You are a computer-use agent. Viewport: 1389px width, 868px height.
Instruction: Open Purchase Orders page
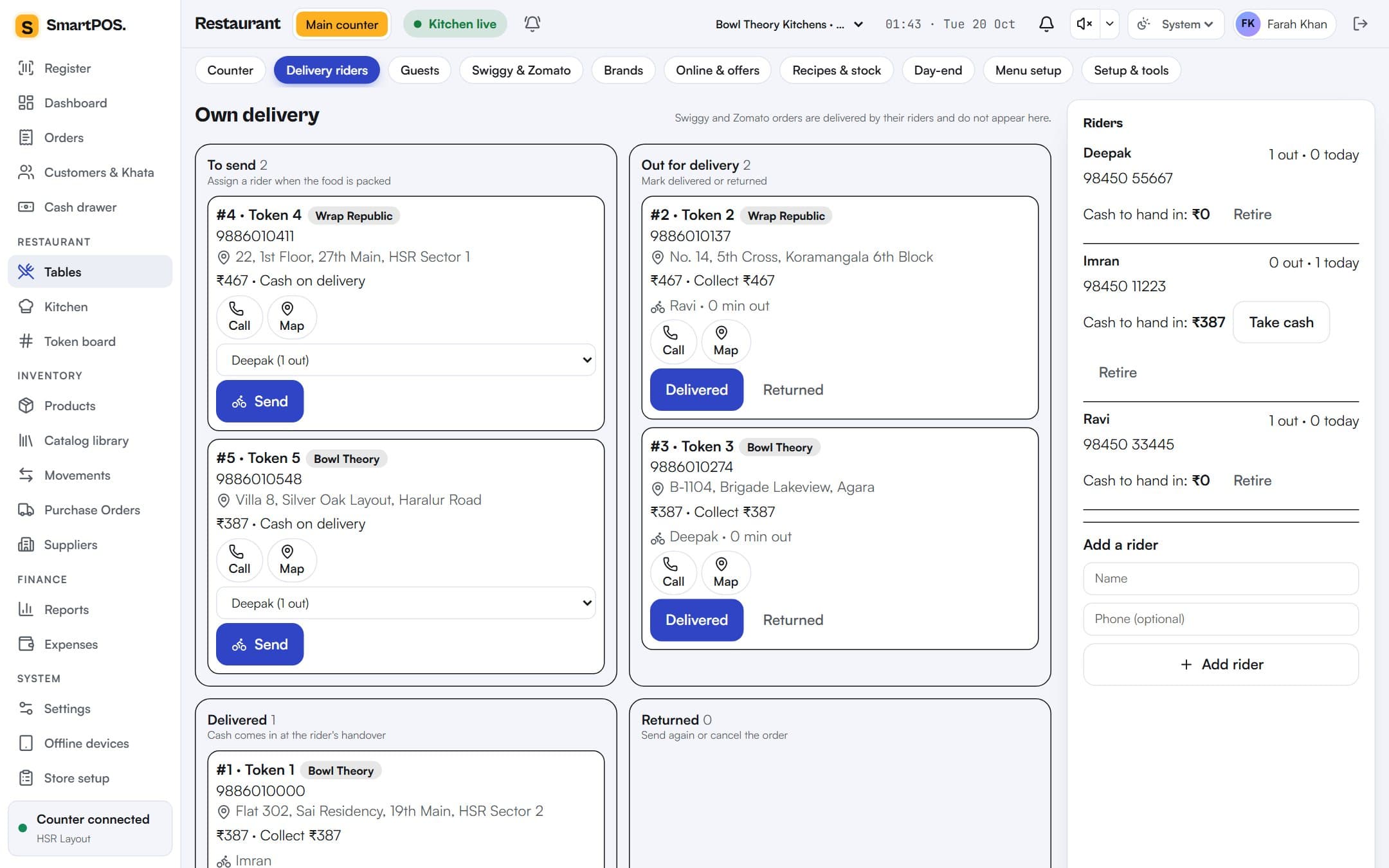click(90, 510)
